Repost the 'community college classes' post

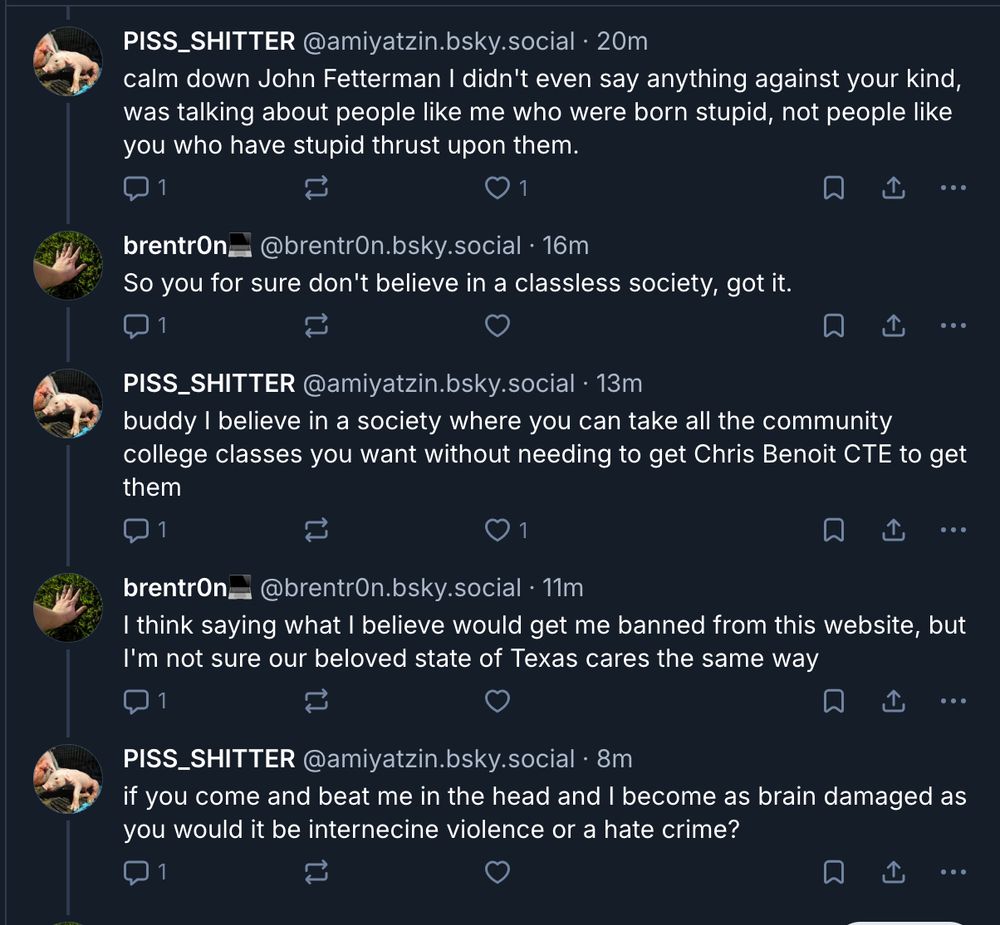pyautogui.click(x=316, y=530)
